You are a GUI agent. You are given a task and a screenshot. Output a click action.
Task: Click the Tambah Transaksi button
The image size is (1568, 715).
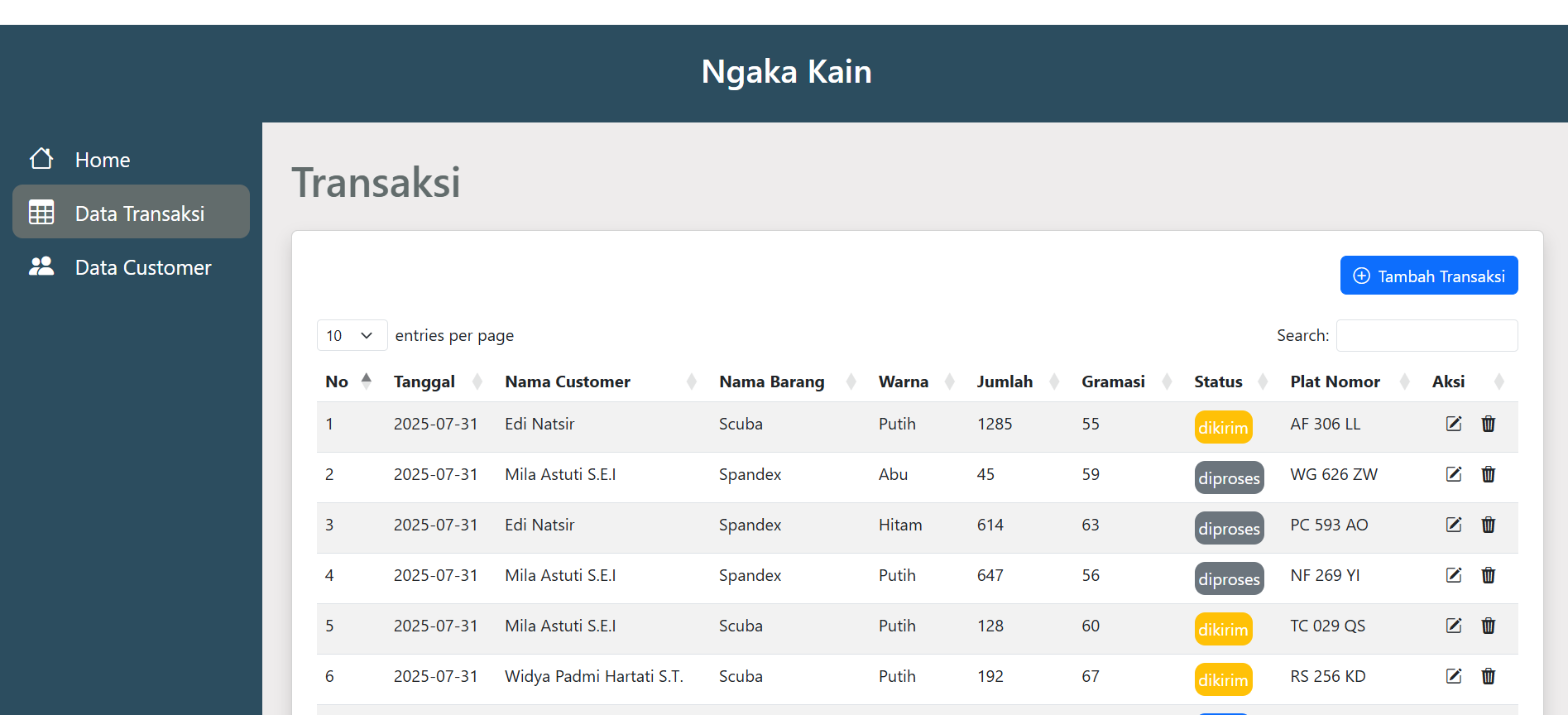tap(1429, 276)
